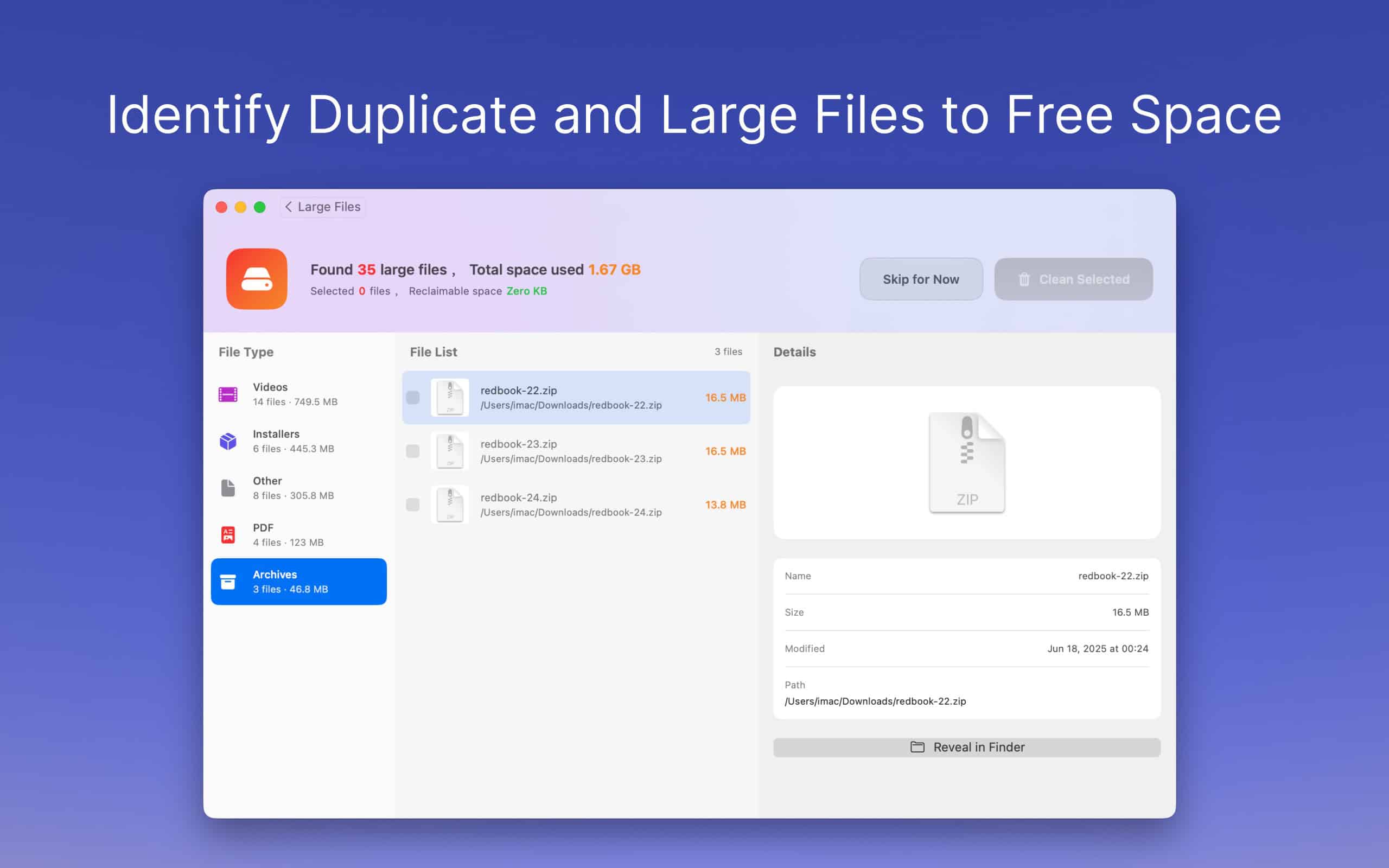Click the orange disk app icon

257,279
